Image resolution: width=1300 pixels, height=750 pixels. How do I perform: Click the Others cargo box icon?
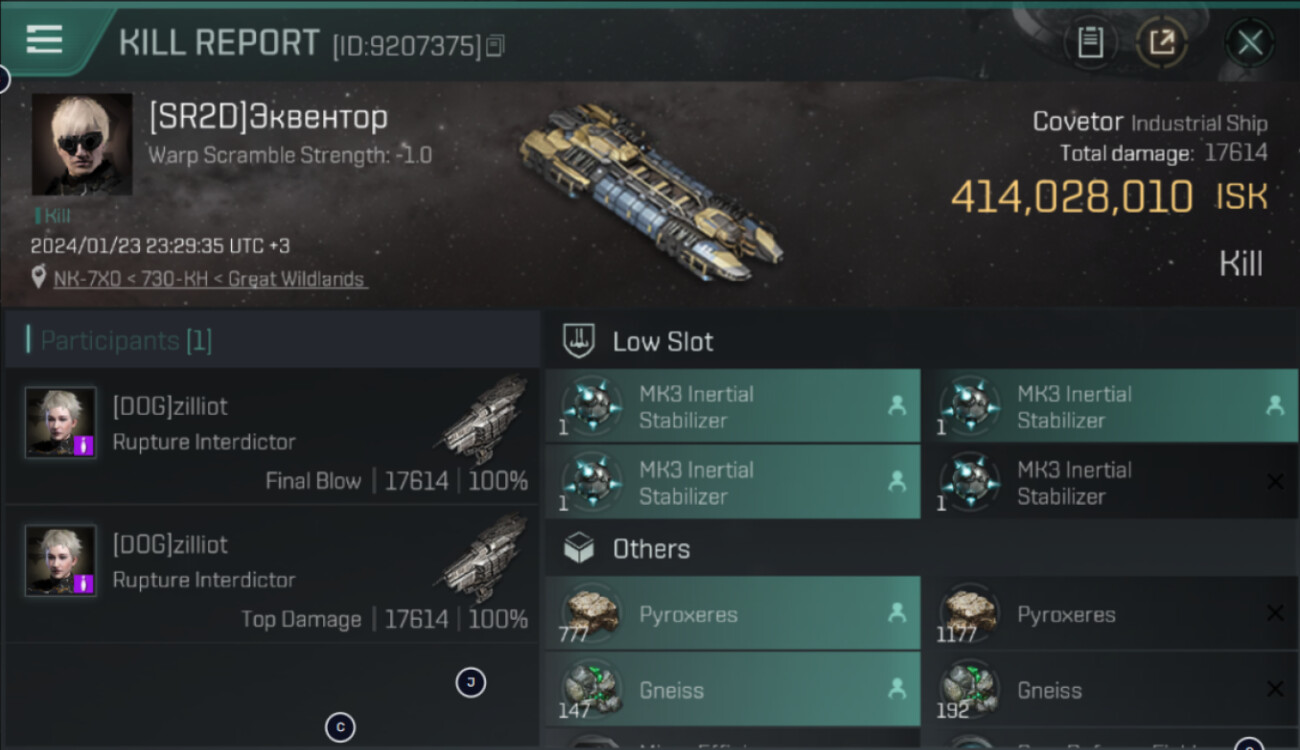click(x=580, y=548)
